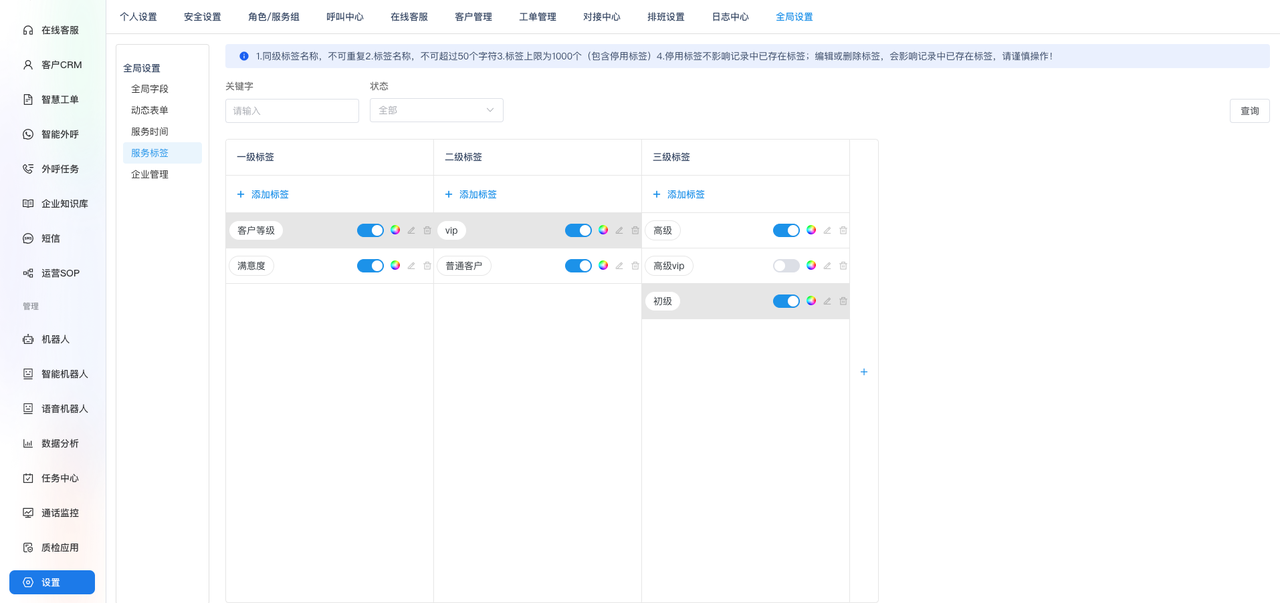
Task: Select 企业管理 in the settings tree
Action: [150, 174]
